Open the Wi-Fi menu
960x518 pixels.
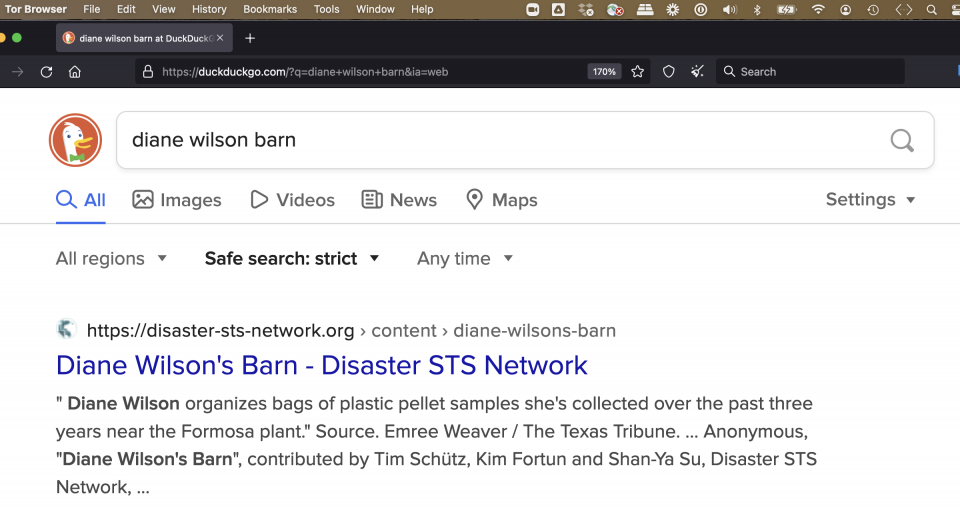tap(818, 9)
